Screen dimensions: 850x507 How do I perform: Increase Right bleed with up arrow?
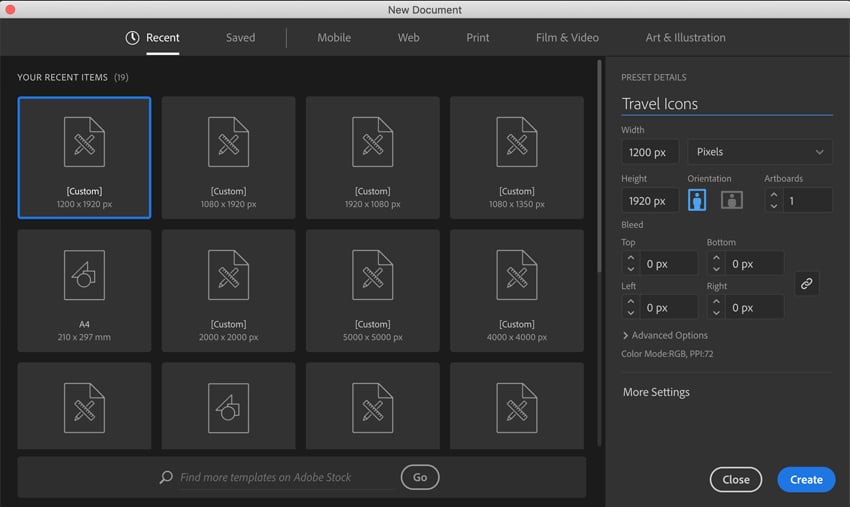[x=716, y=301]
